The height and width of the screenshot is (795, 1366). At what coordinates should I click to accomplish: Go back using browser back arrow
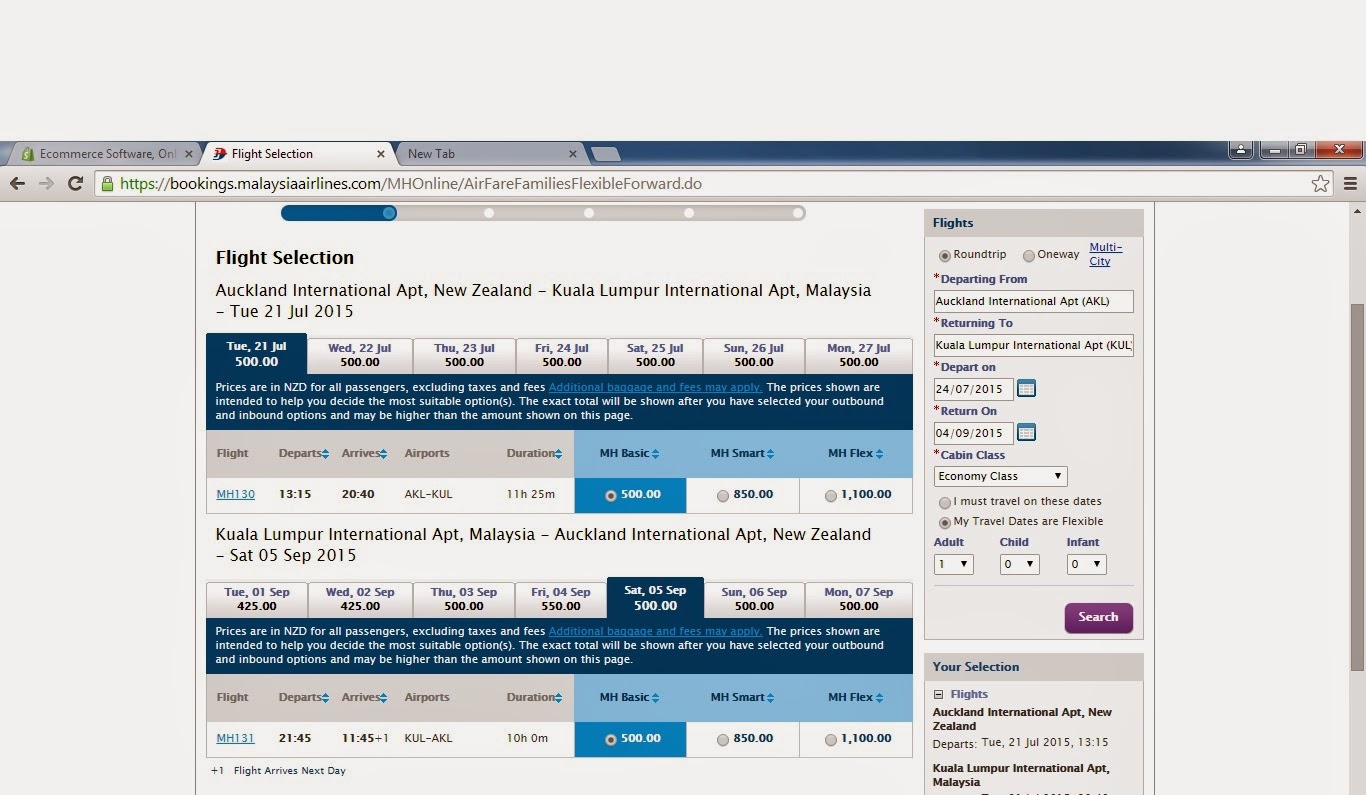point(17,183)
